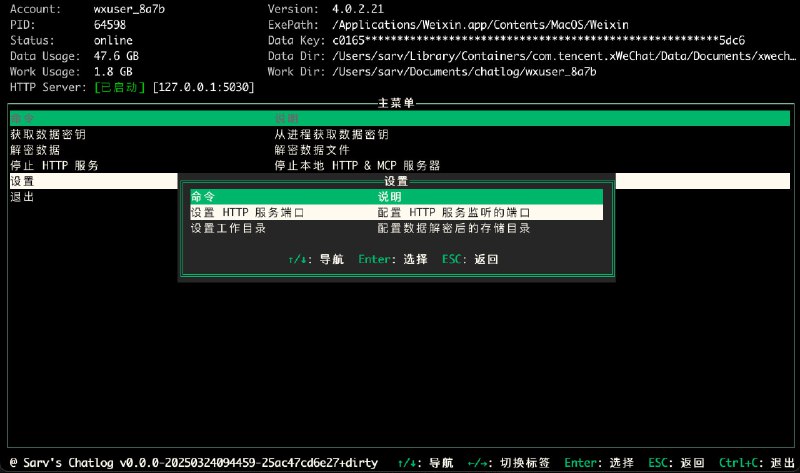Click the Work Dir chatlog path

[x=464, y=71]
